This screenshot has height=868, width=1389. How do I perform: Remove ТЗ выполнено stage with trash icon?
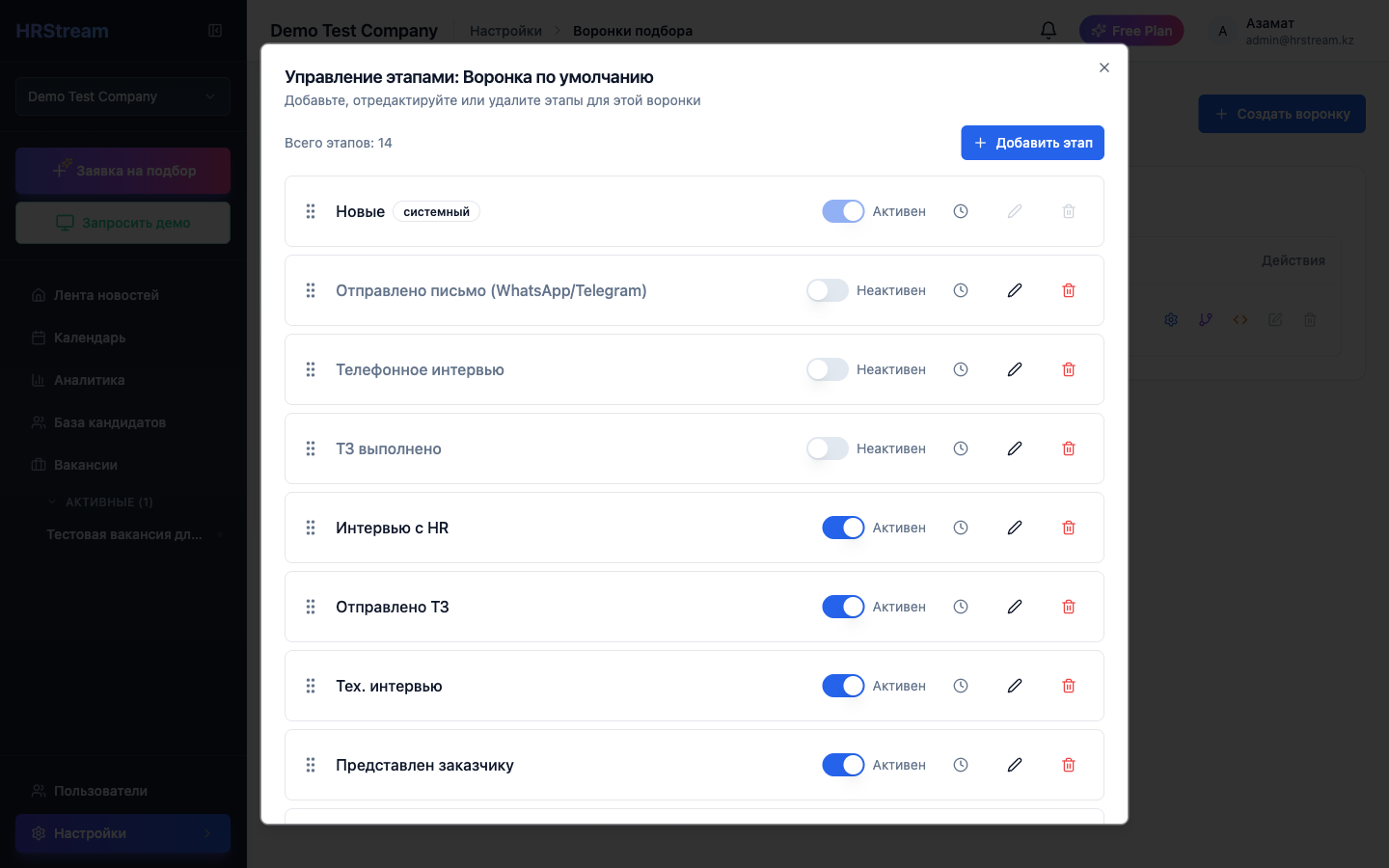(1068, 448)
